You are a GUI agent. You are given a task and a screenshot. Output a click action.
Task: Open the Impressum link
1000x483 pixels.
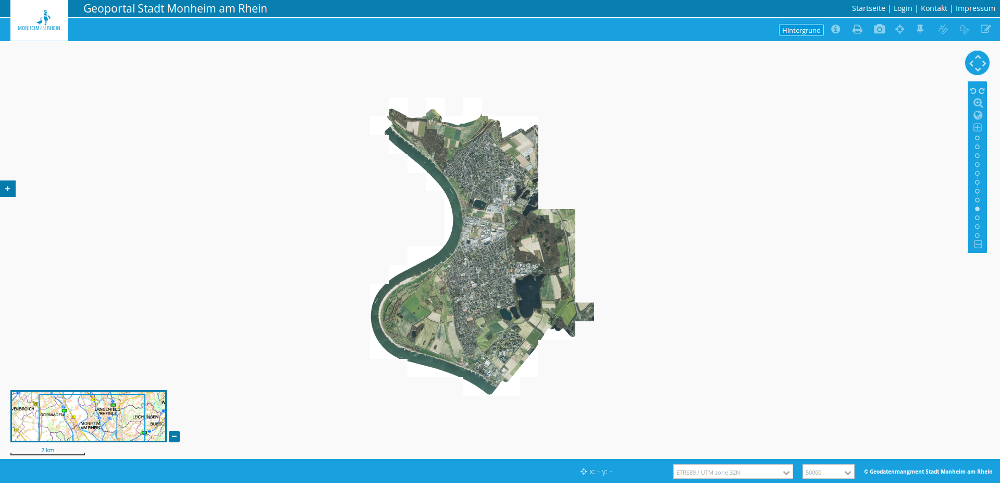[975, 8]
